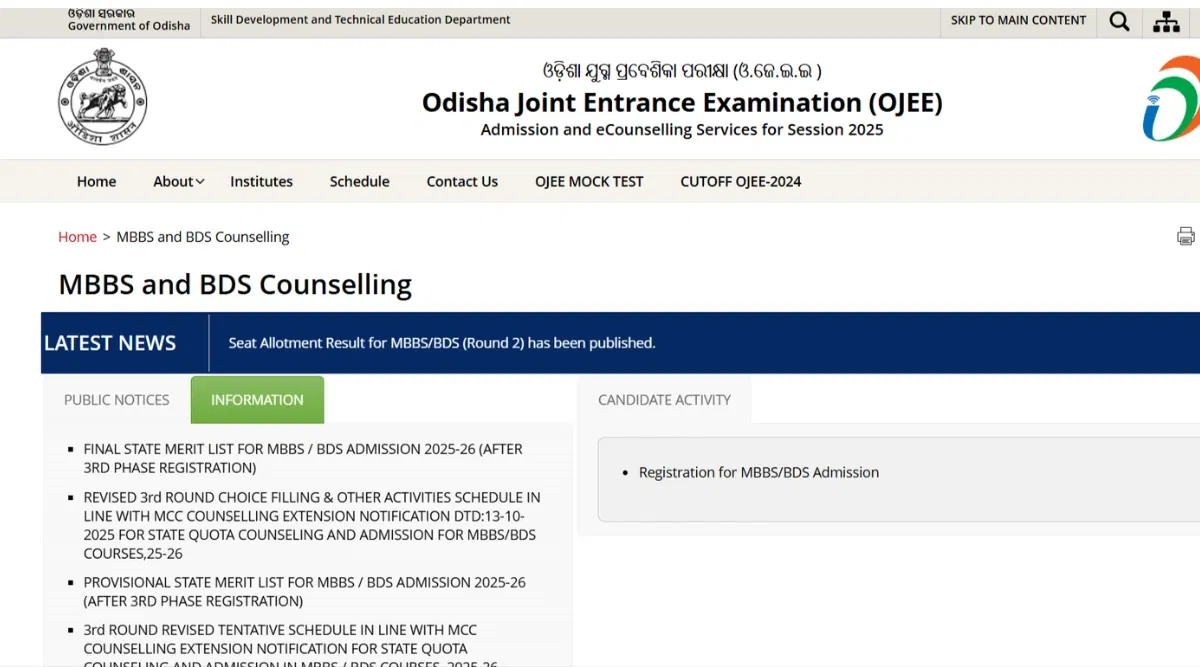This screenshot has height=667, width=1200.
Task: Go to the Institutes menu item
Action: pyautogui.click(x=261, y=181)
